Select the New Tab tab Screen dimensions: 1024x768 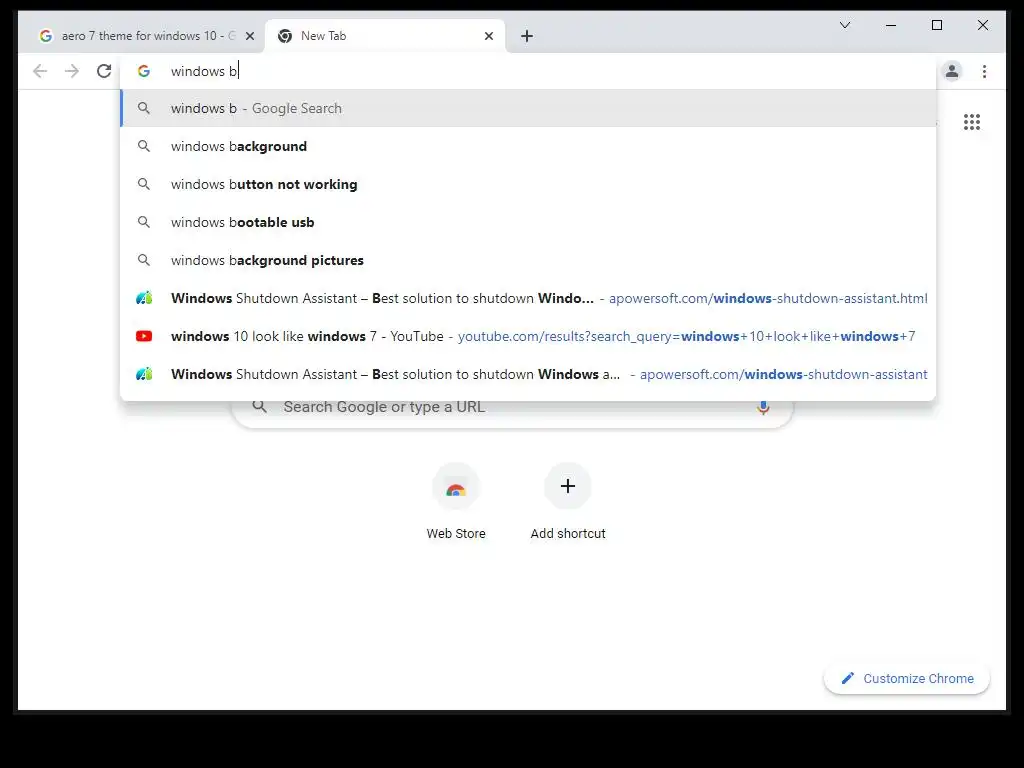[x=385, y=36]
